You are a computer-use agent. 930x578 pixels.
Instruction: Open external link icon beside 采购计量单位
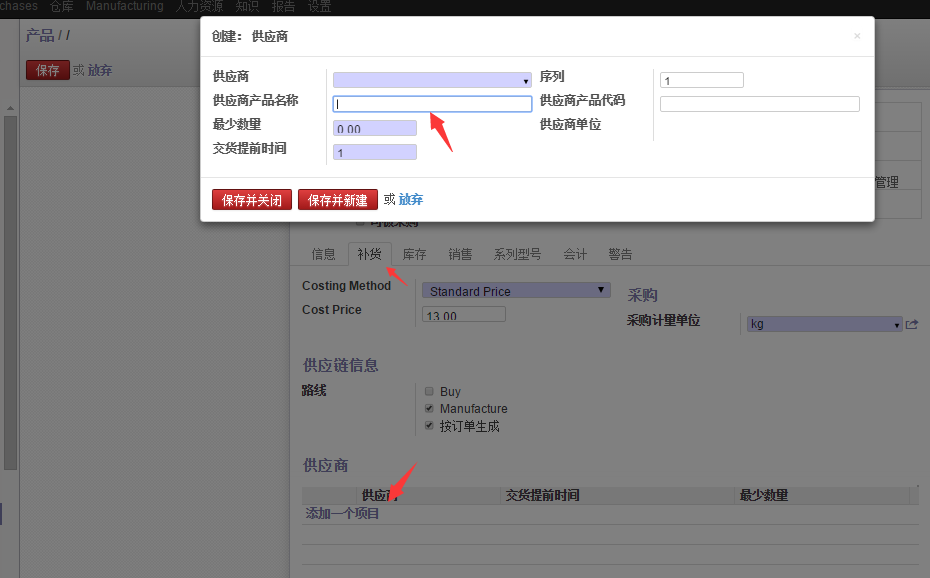[x=912, y=324]
